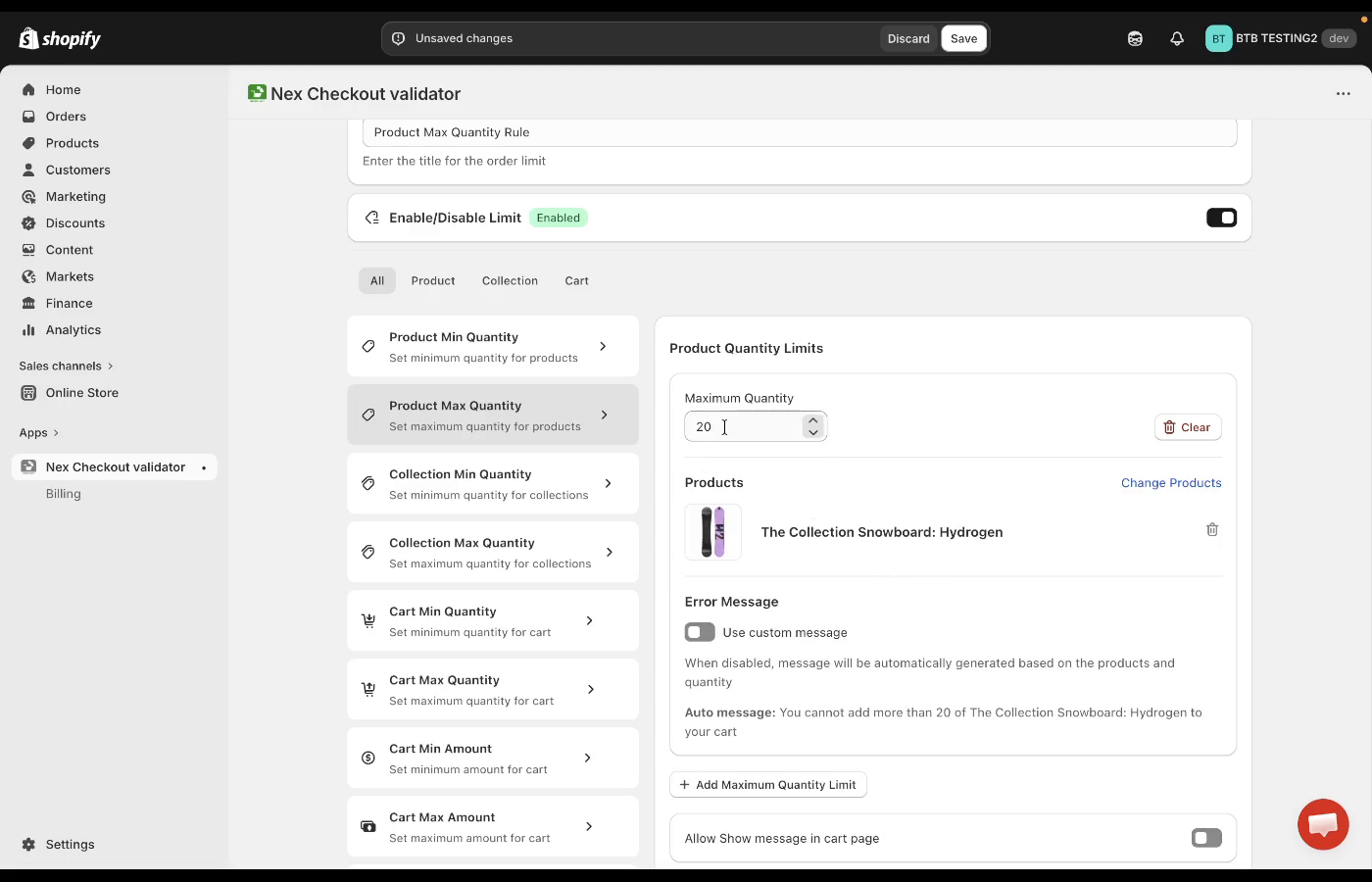1372x882 pixels.
Task: Click The Collection Snowboard: Hydrogen name
Action: click(x=882, y=532)
